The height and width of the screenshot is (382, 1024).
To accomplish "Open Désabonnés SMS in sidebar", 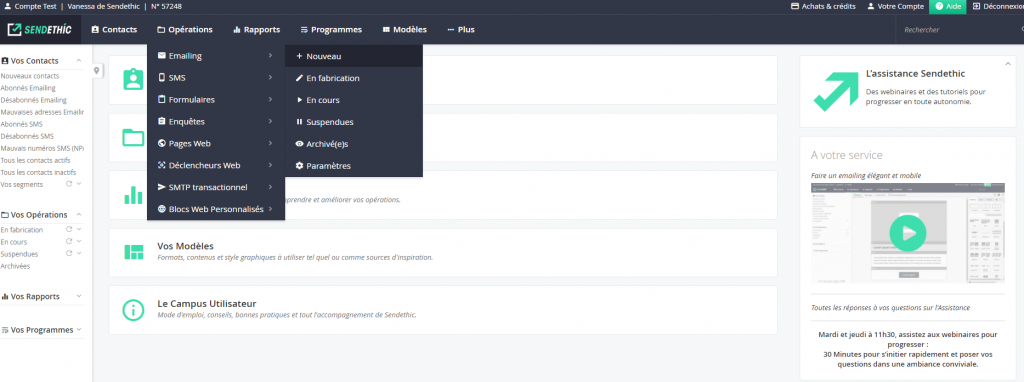I will coord(27,136).
